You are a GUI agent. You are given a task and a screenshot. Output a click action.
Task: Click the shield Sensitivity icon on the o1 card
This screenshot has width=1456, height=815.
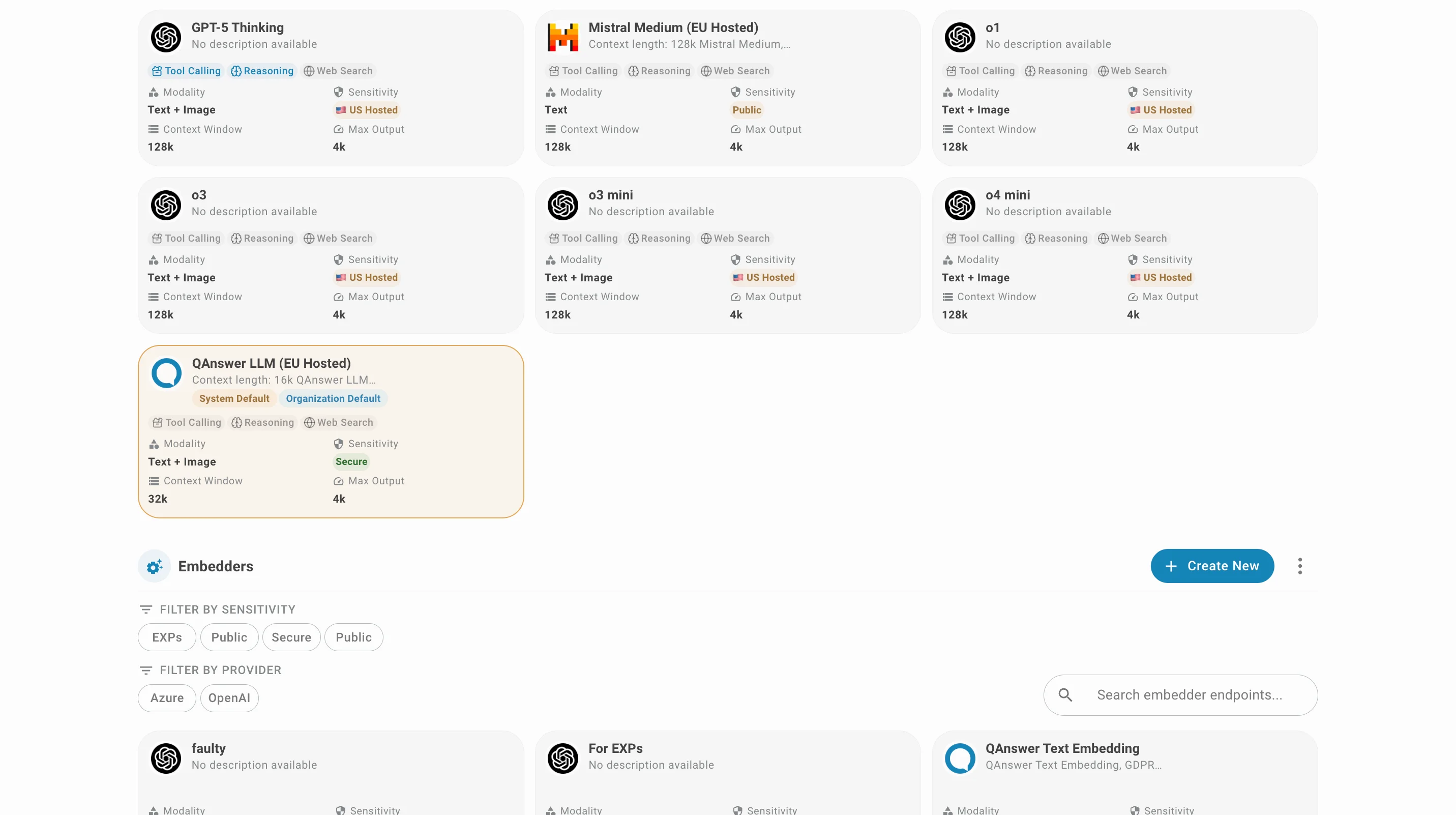[x=1133, y=92]
